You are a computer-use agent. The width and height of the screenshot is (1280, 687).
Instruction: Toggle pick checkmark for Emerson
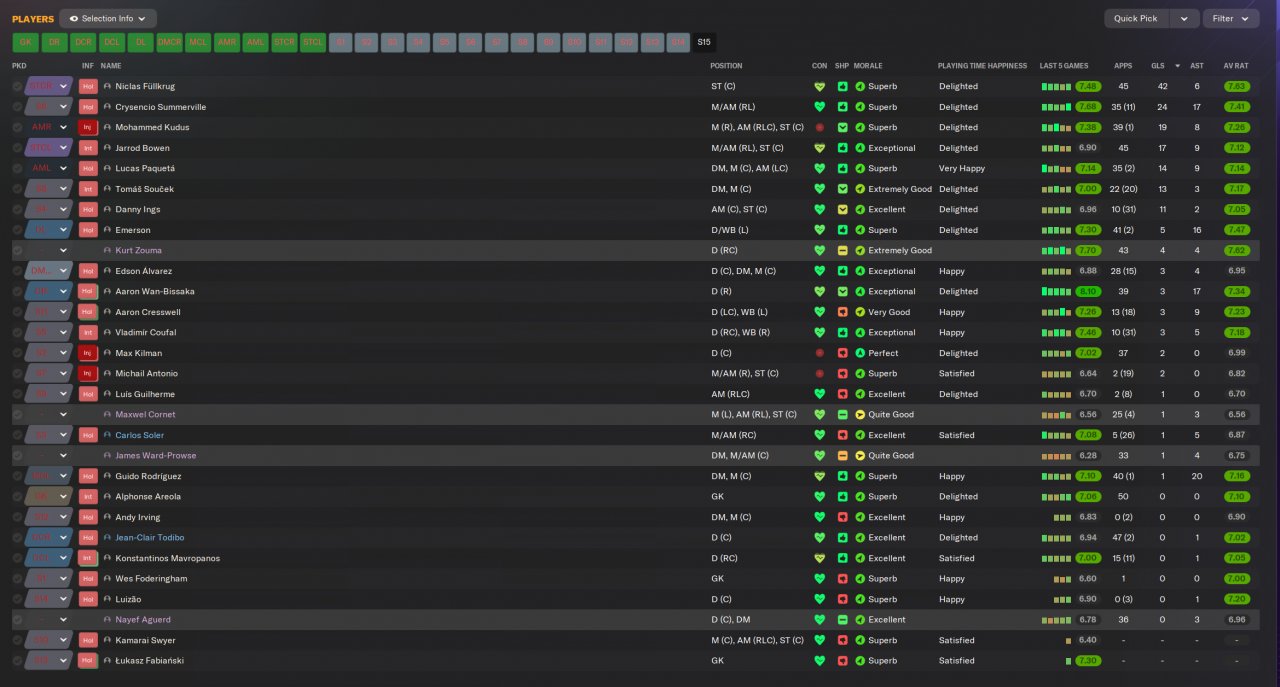[x=17, y=230]
